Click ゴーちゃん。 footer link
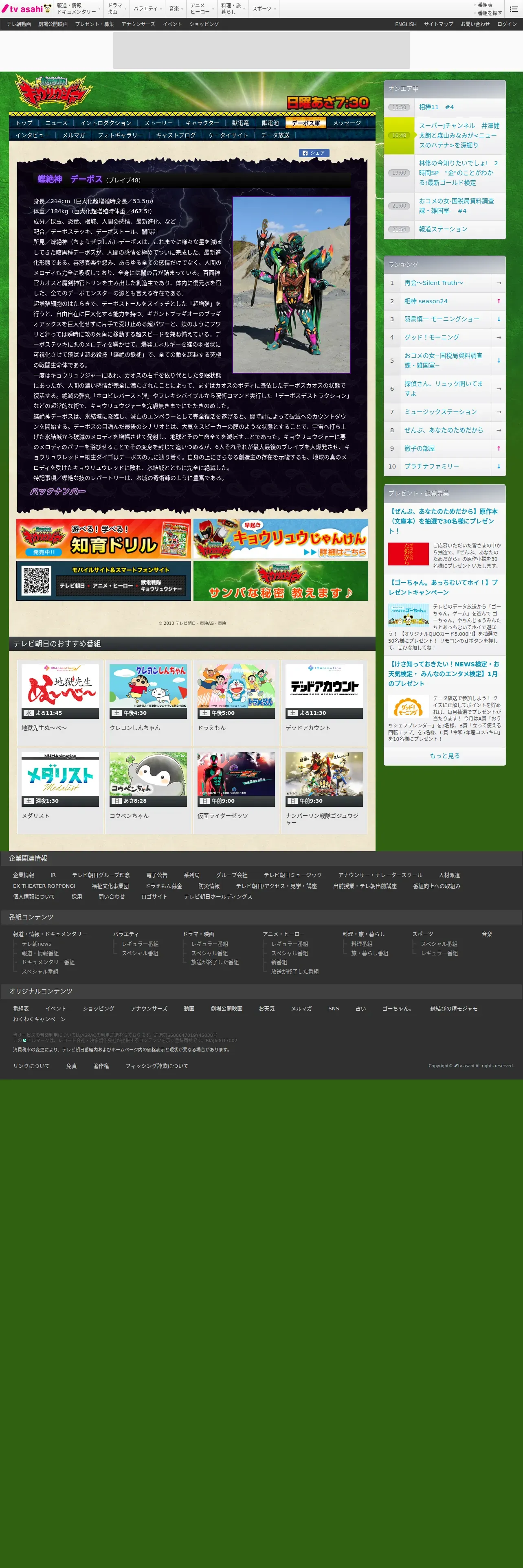523x1568 pixels. click(x=398, y=1009)
